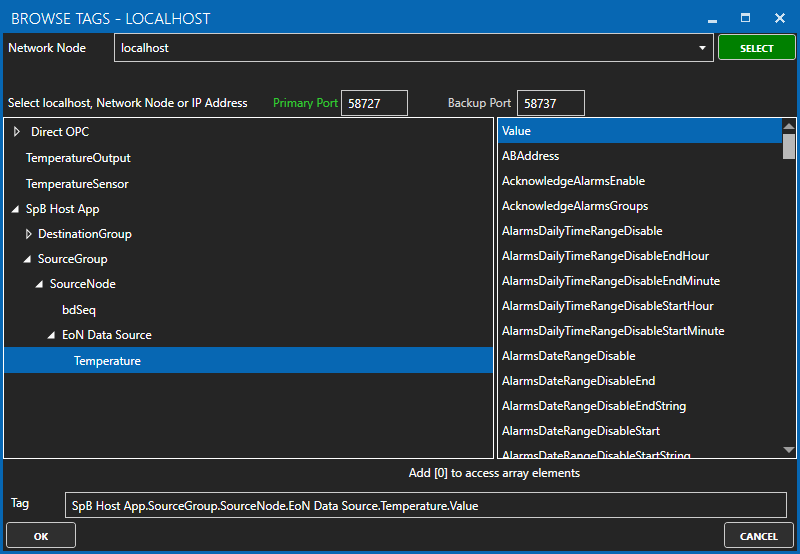
Task: Select the EoN Data Source label
Action: pos(107,335)
